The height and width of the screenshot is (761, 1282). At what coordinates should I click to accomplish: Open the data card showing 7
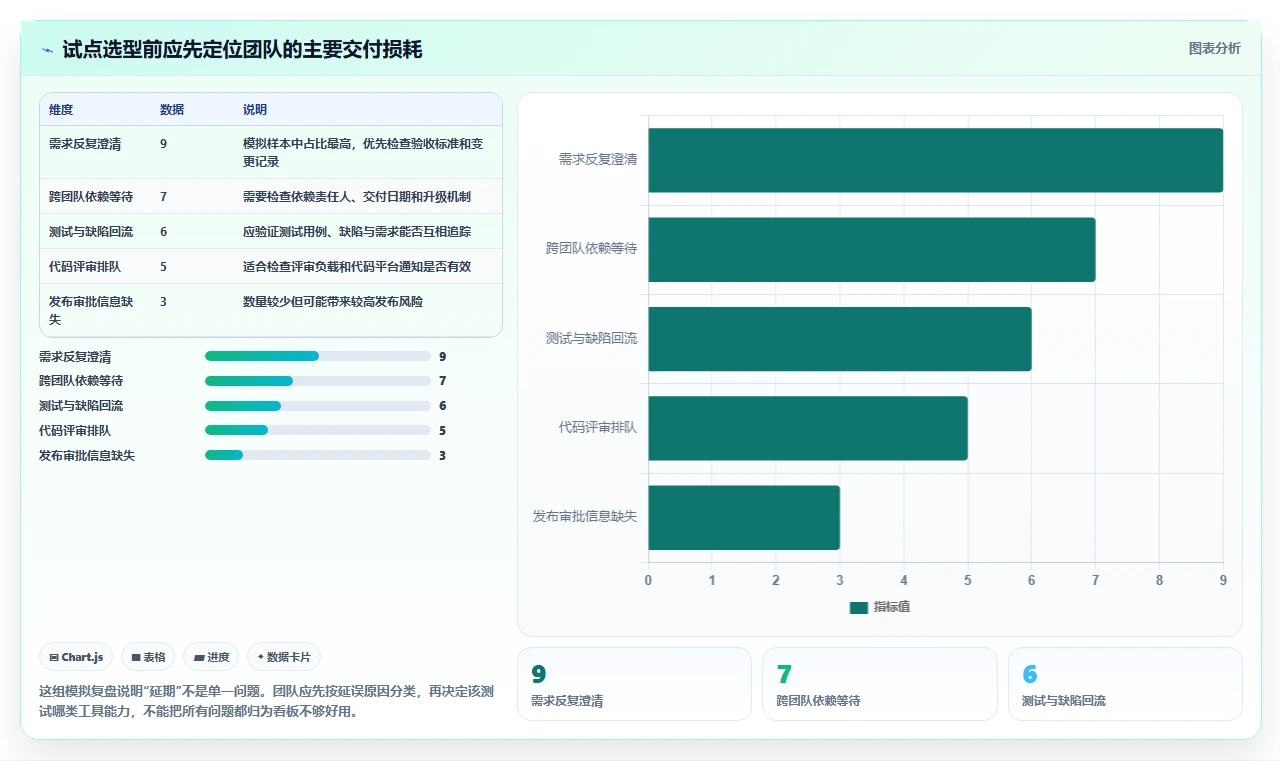879,684
